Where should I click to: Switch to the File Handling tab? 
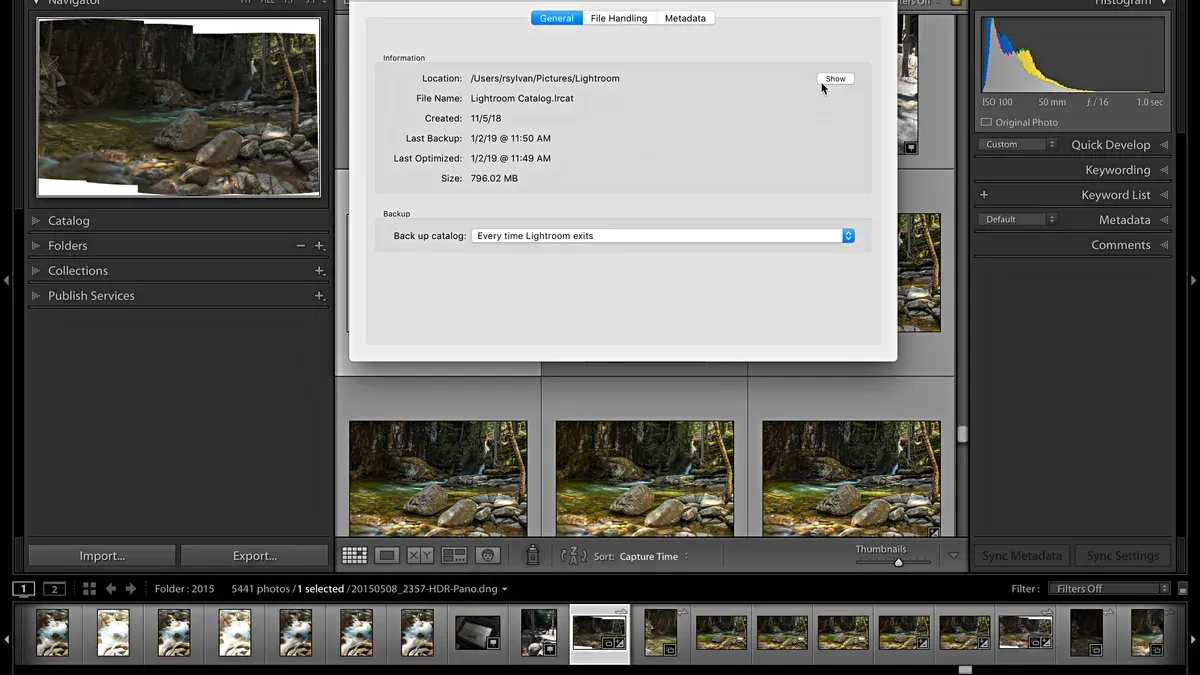coord(619,18)
